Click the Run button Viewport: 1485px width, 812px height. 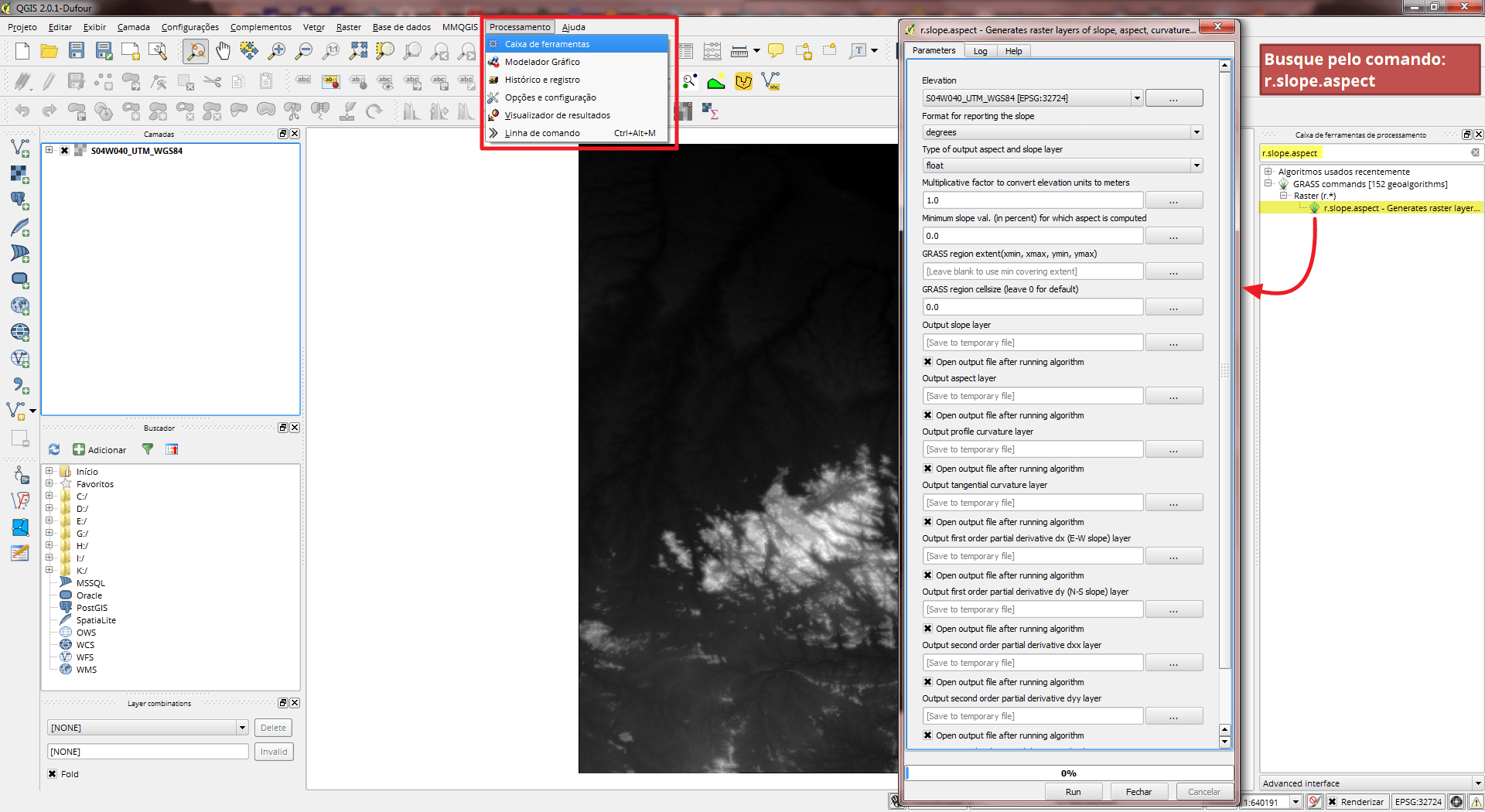(x=1074, y=791)
